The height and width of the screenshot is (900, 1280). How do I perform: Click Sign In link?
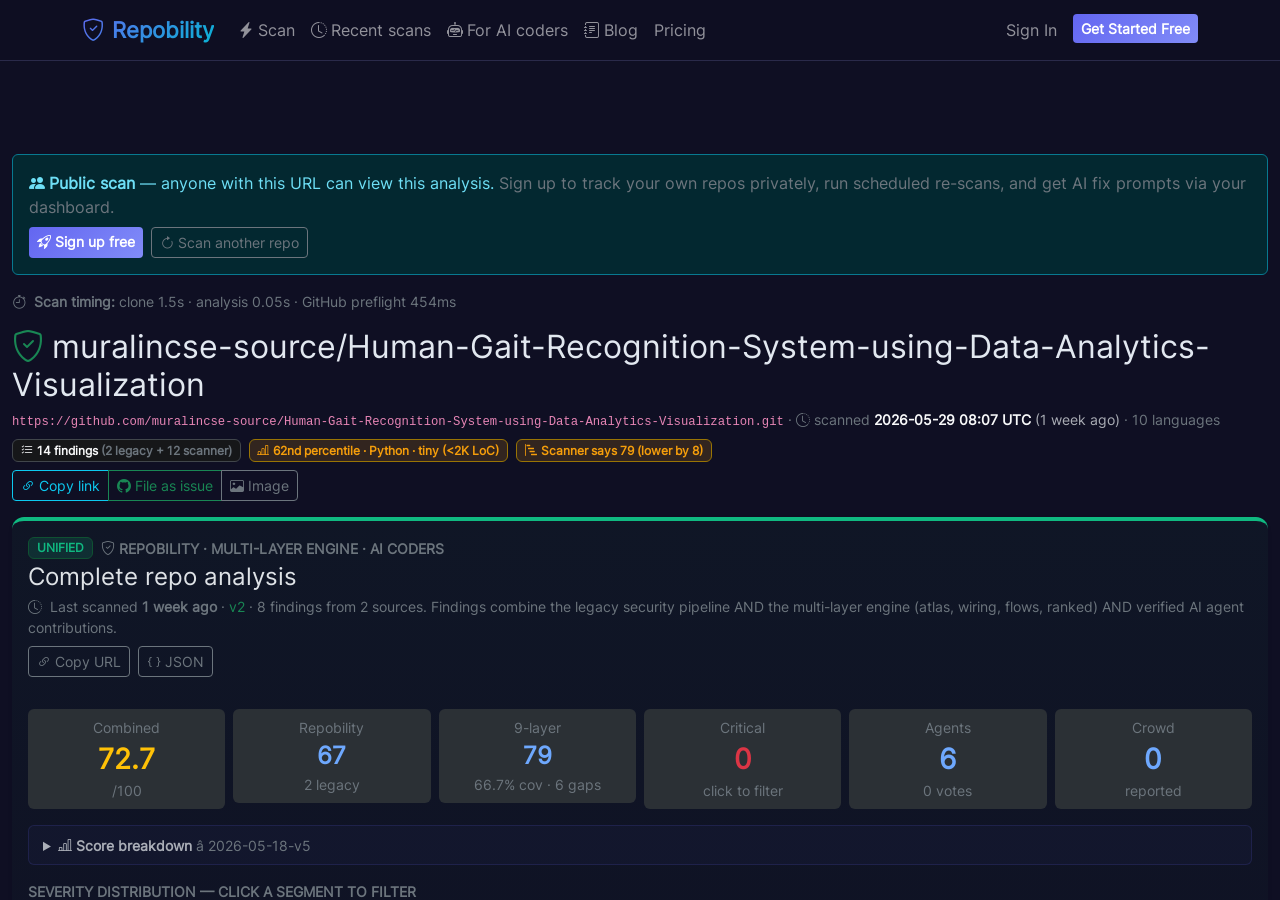tap(1031, 30)
